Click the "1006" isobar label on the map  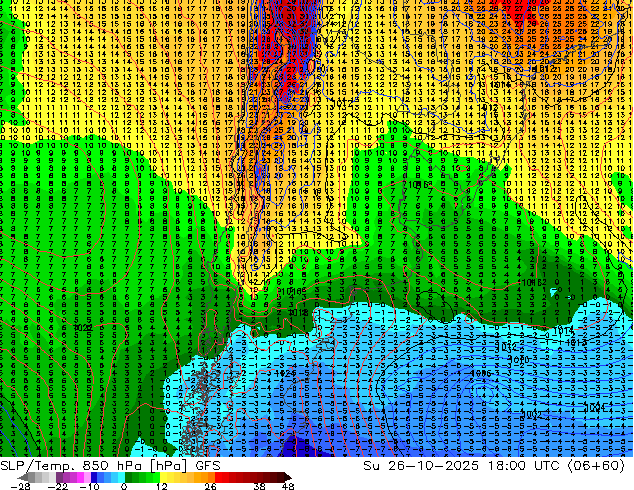(481, 373)
